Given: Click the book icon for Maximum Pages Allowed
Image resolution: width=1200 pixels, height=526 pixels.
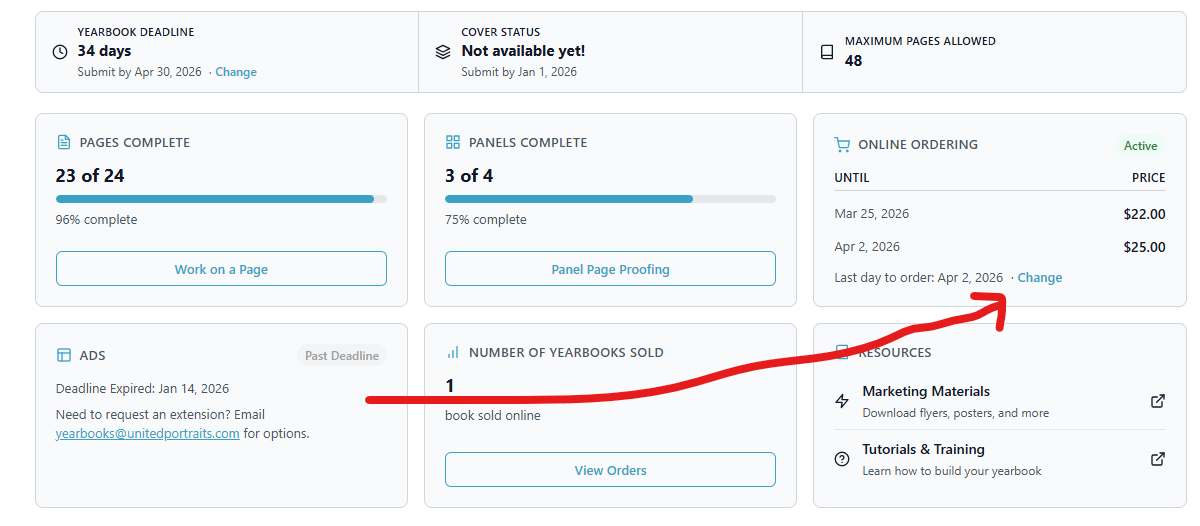Looking at the screenshot, I should coord(826,52).
